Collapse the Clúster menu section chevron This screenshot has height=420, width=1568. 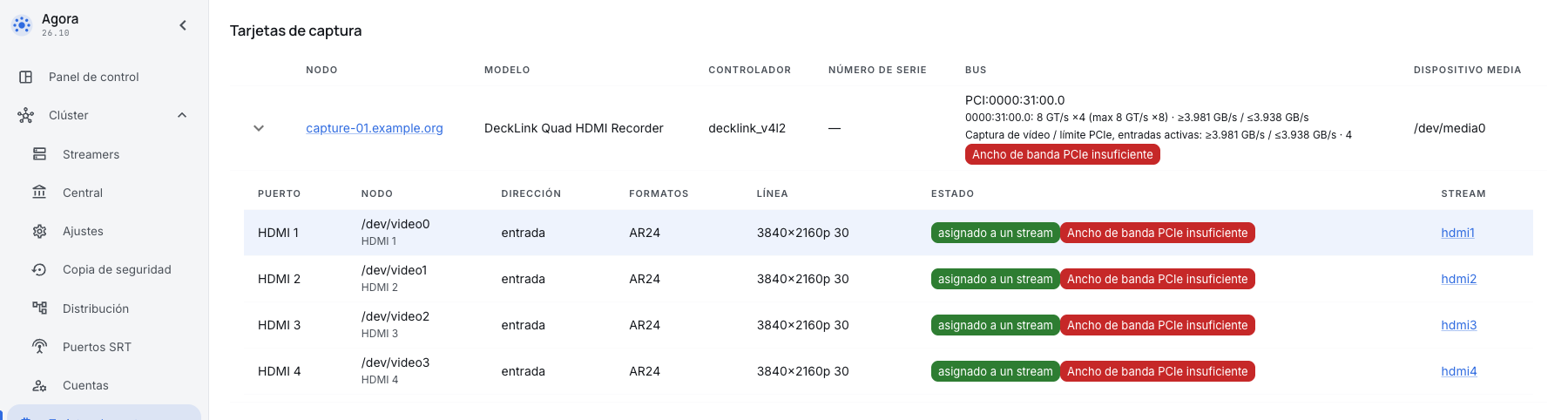coord(182,115)
